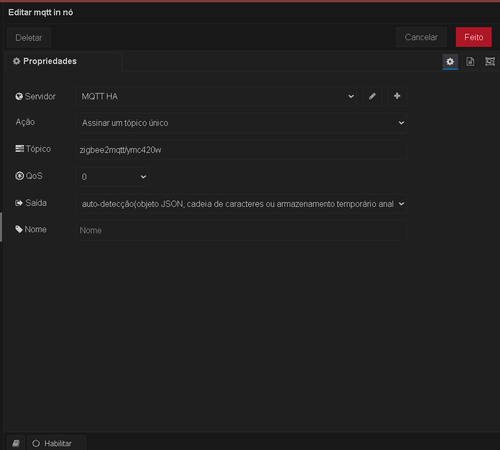Screen dimensions: 500x450
Task: Click the Servidor label text
Action: (x=40, y=97)
